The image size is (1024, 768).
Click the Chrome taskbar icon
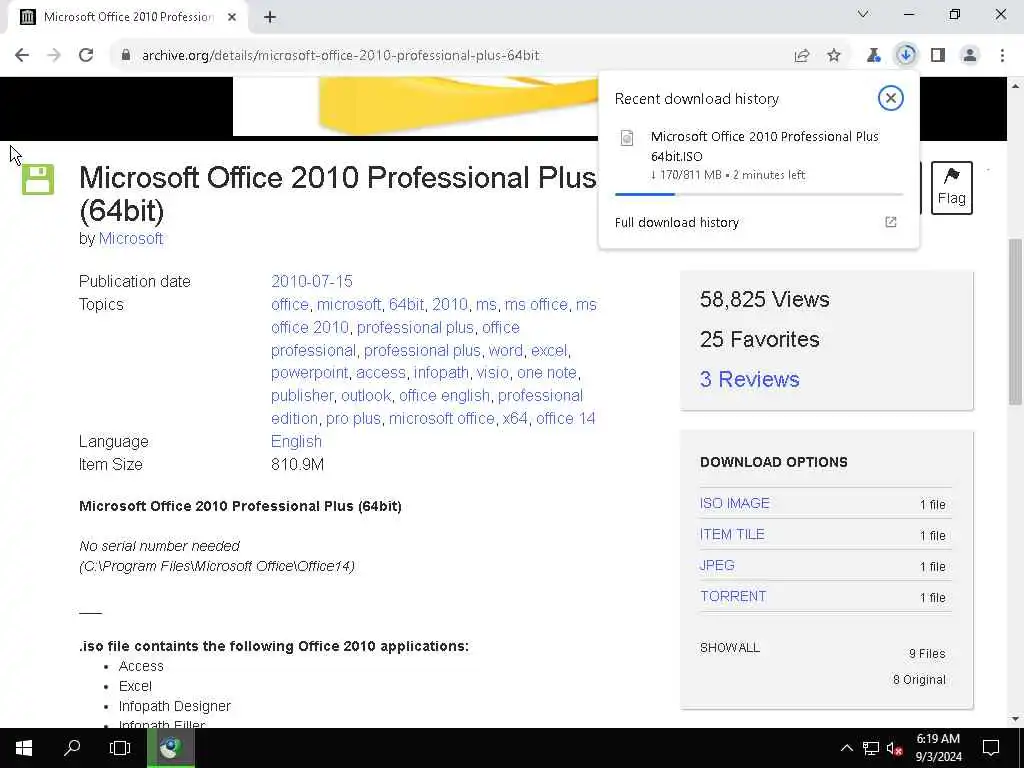click(170, 748)
